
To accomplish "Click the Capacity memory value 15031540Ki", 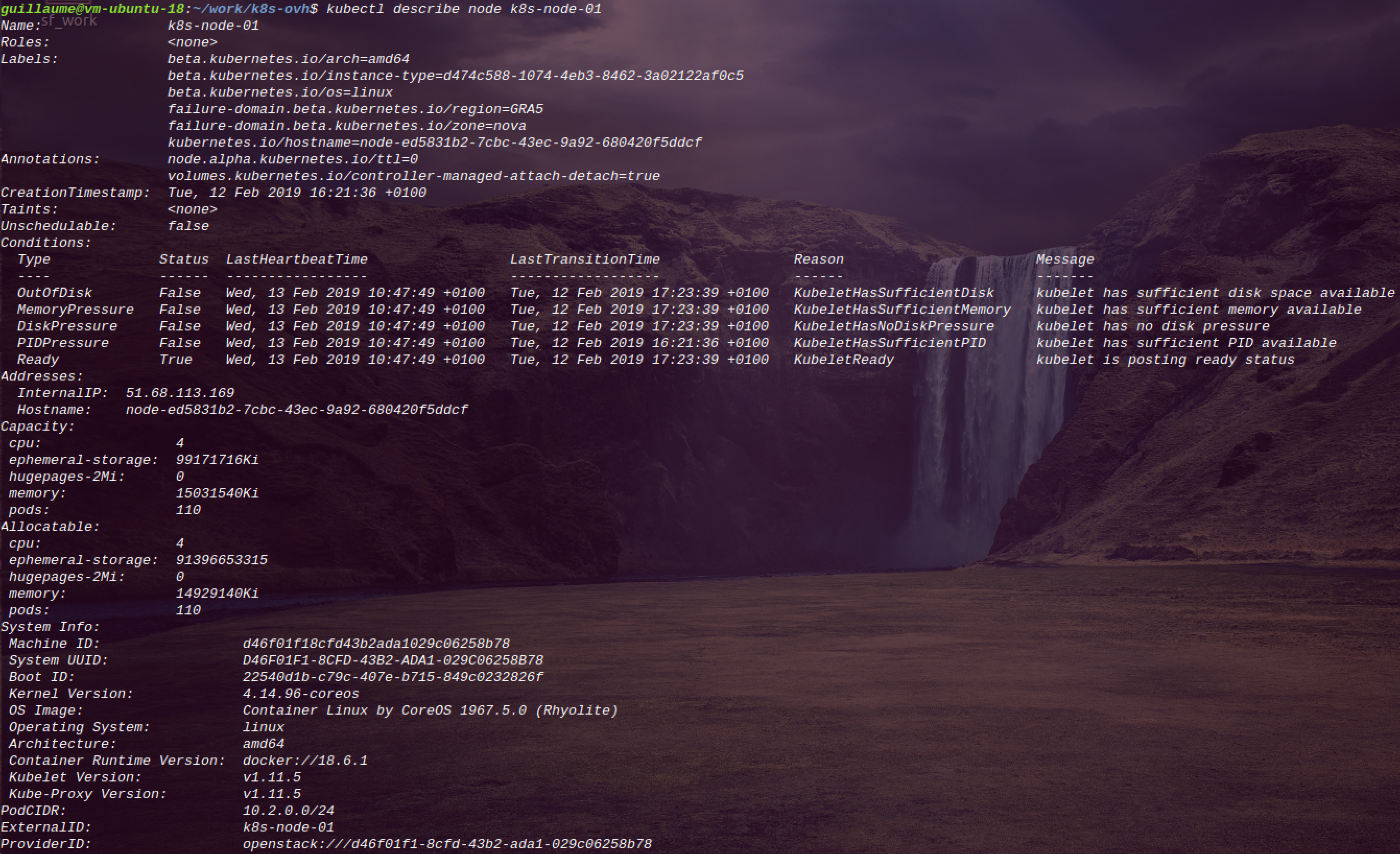I will click(217, 493).
